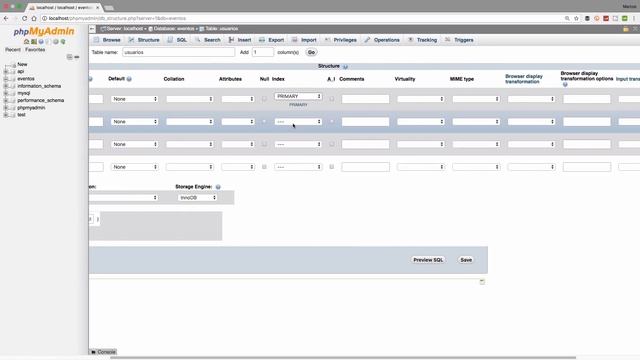Select information_schema in the database tree
The height and width of the screenshot is (360, 640).
[x=39, y=86]
